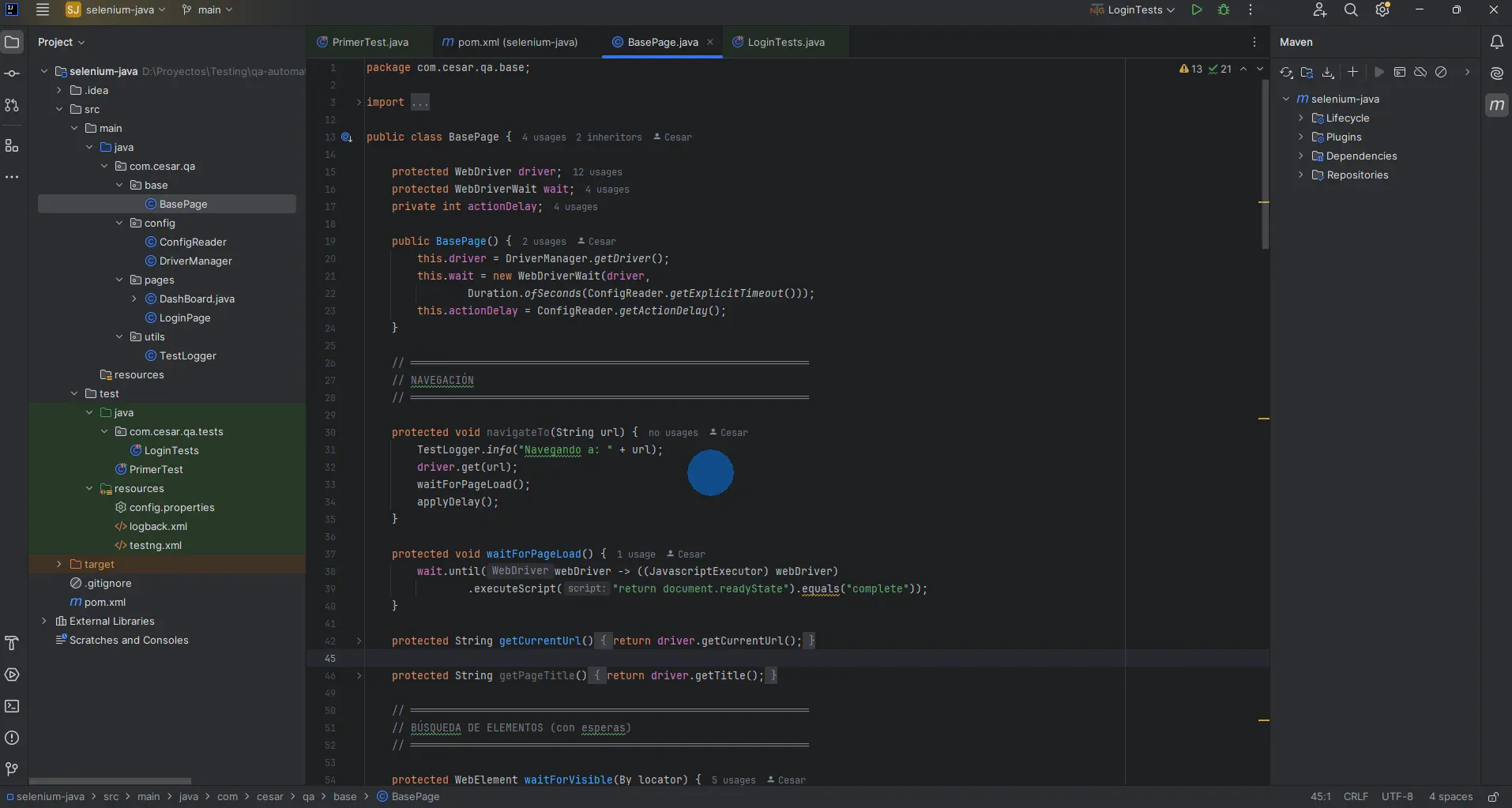Expand the Dependencies node in Maven panel
1512x808 pixels.
point(1302,156)
